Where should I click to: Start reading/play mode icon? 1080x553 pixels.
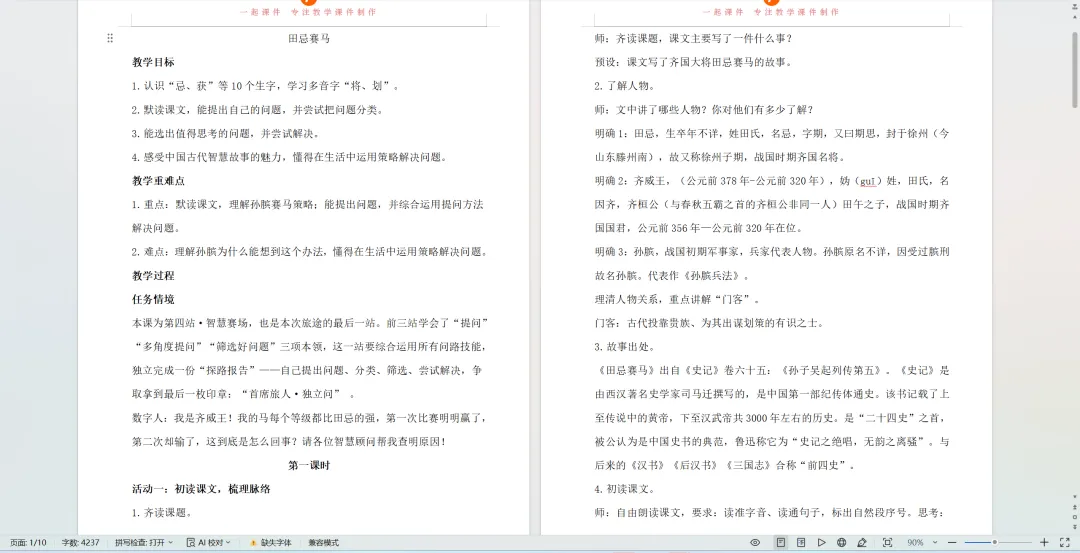(x=821, y=543)
